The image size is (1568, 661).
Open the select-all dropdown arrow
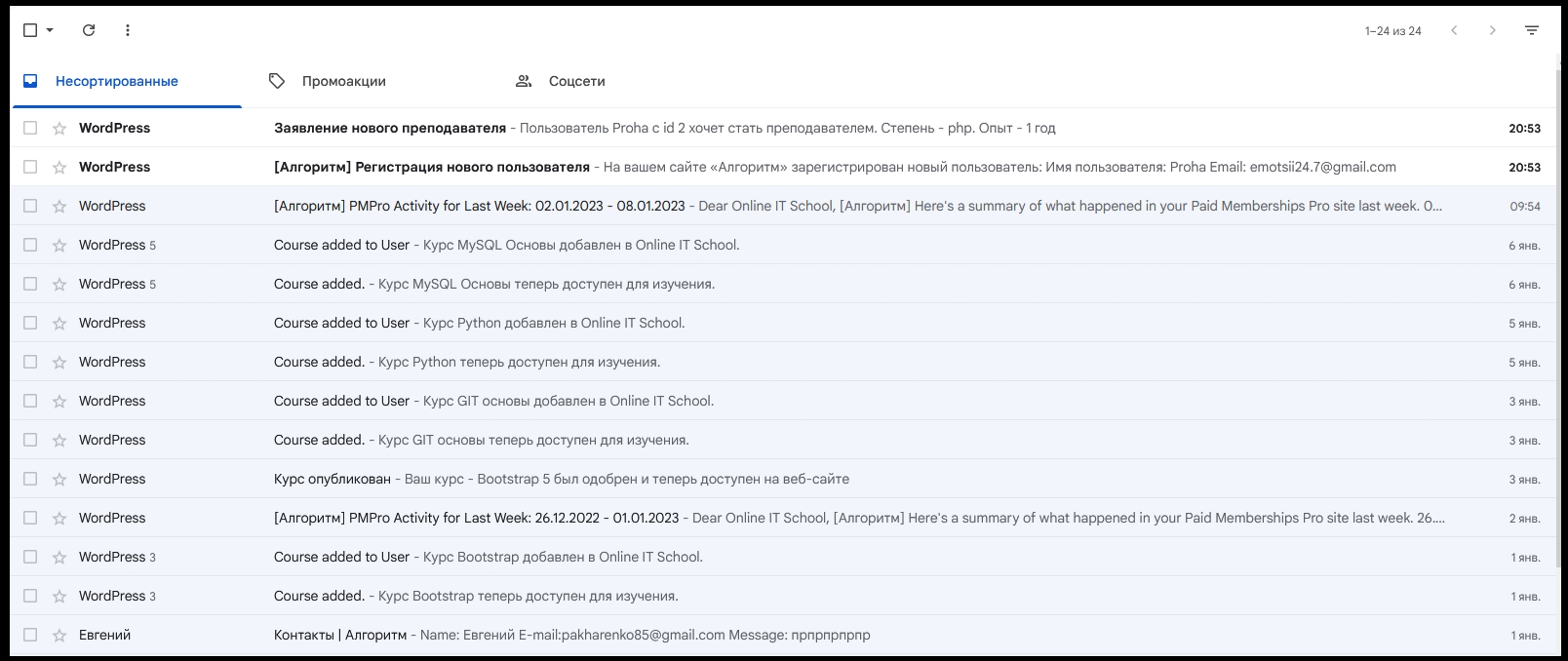50,30
